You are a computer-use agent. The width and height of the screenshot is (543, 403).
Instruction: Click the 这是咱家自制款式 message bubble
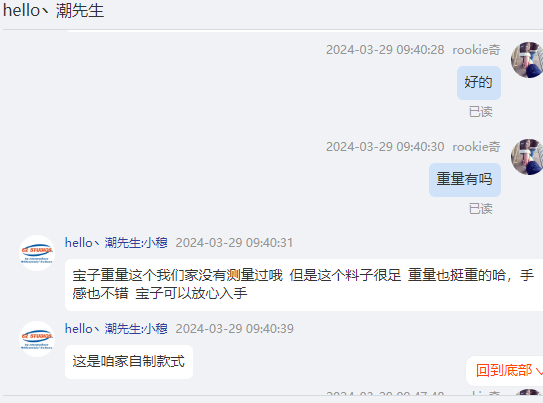point(129,362)
